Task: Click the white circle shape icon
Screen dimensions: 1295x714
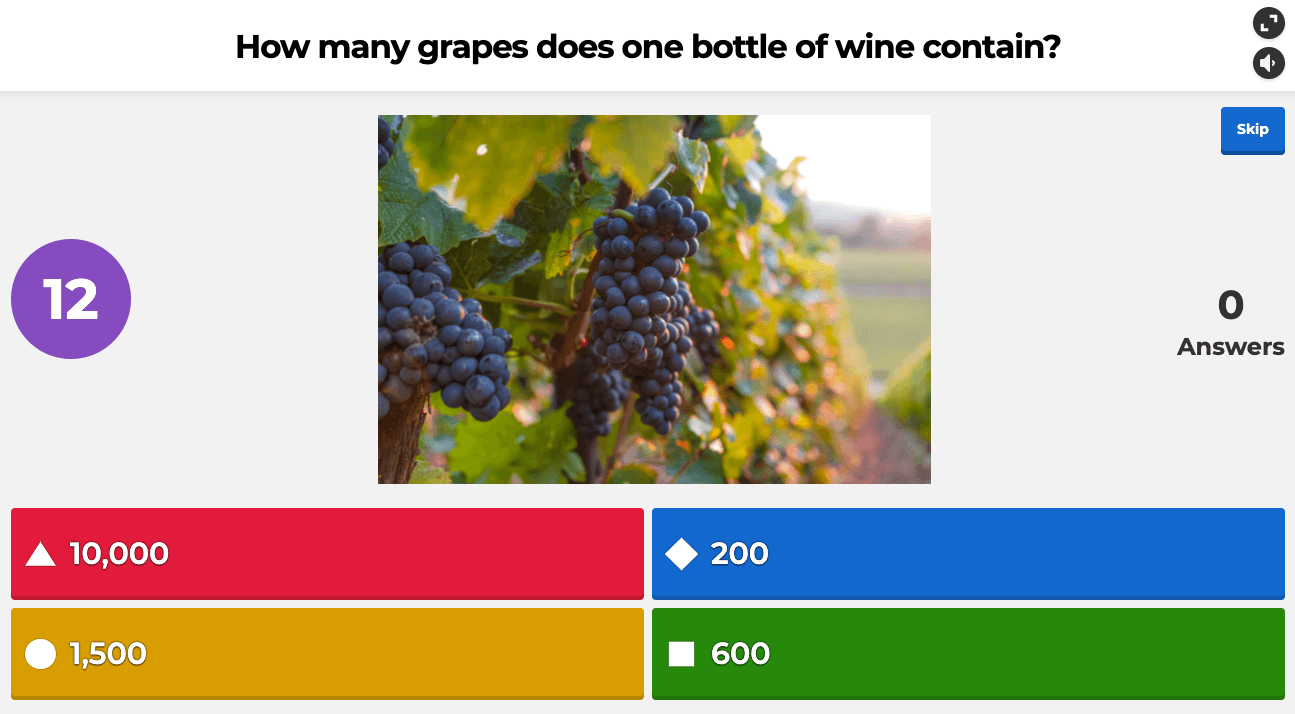Action: (40, 654)
